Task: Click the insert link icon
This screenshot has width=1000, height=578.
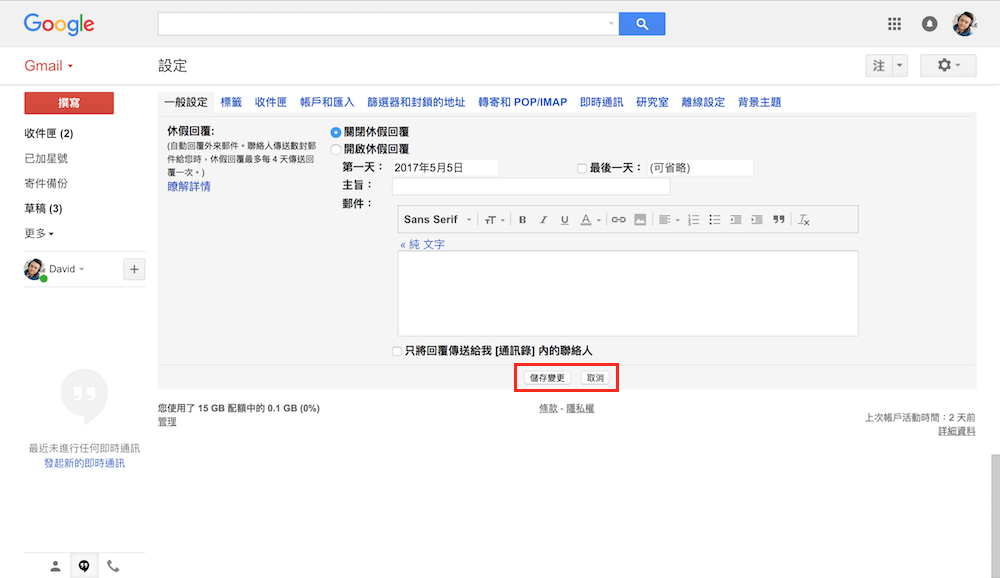Action: click(618, 220)
